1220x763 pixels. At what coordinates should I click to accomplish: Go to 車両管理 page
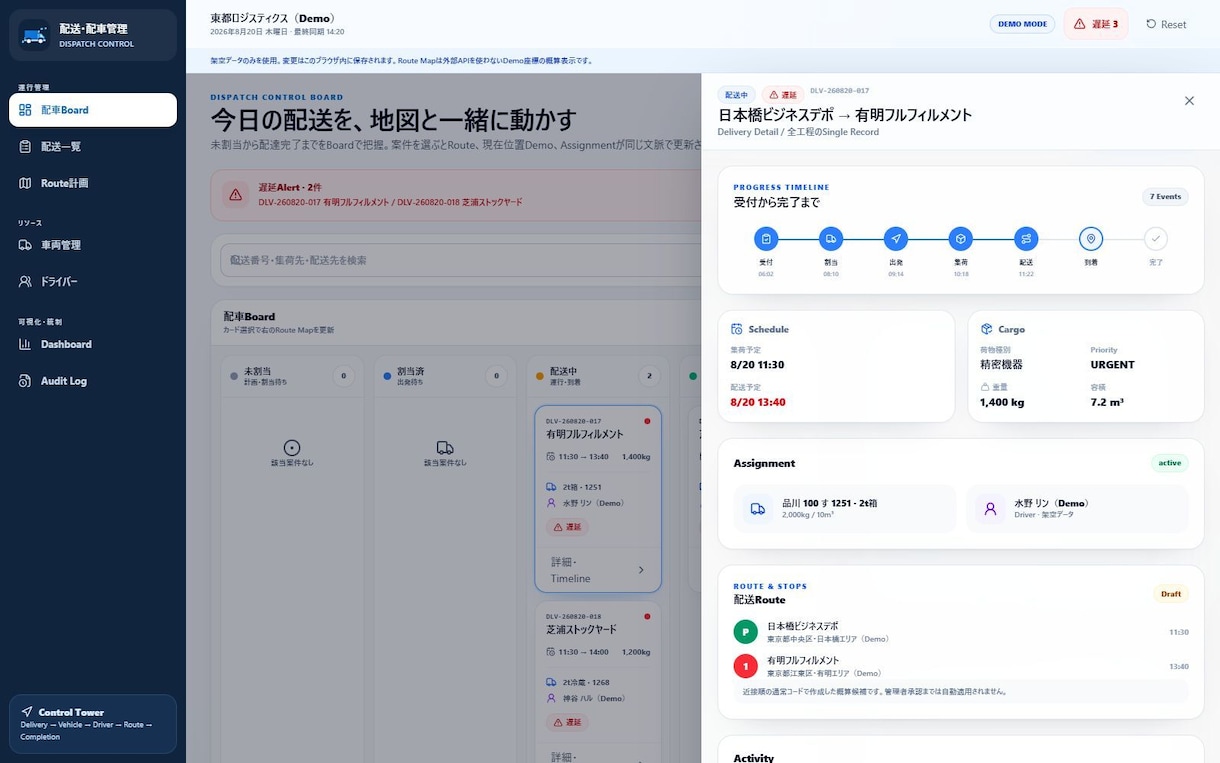point(93,245)
